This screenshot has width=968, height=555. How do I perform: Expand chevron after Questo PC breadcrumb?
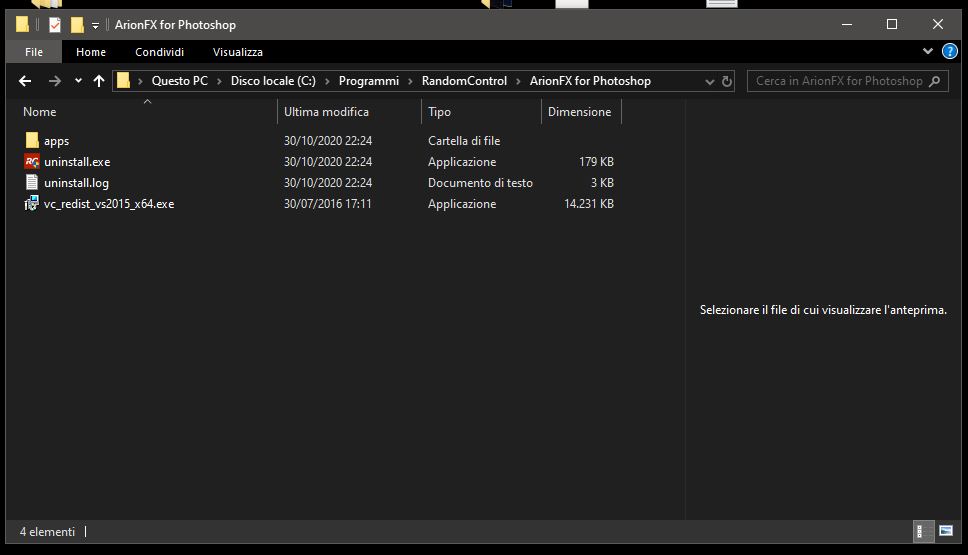click(219, 81)
